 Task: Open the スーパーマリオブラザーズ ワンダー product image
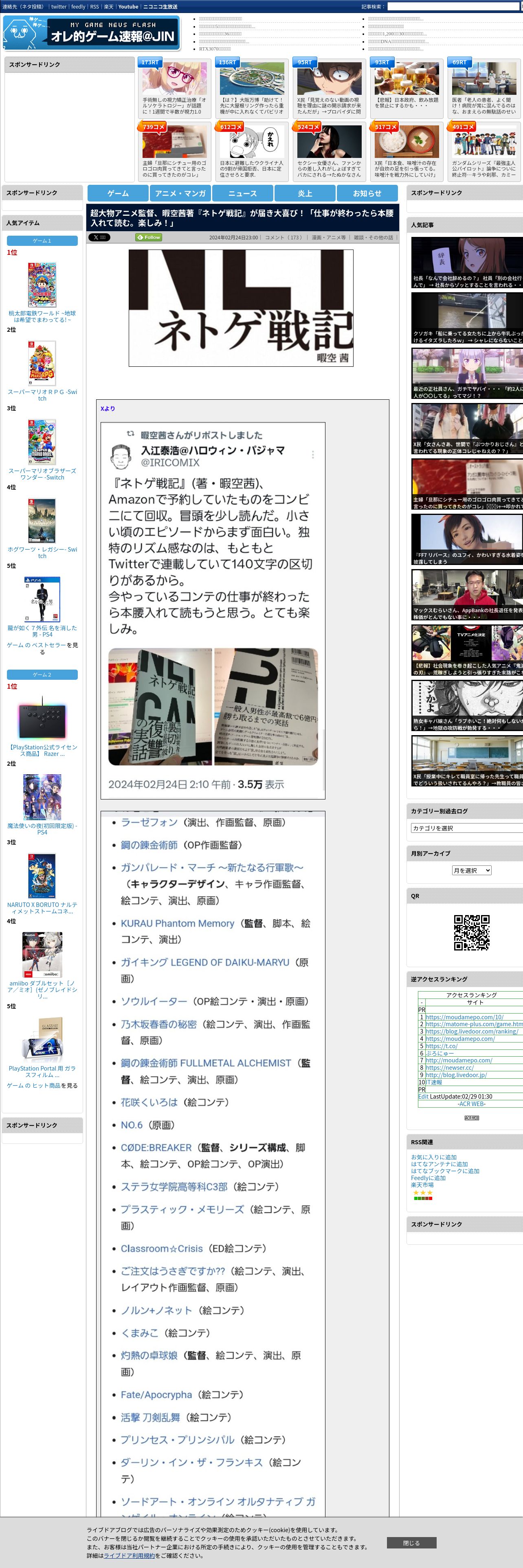(x=42, y=442)
